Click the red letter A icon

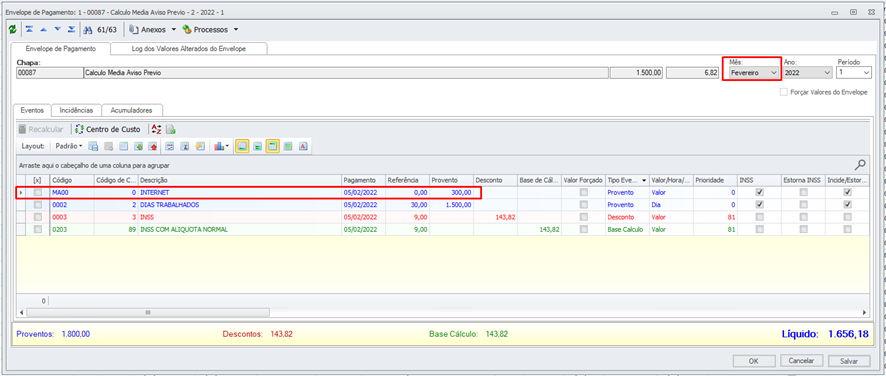click(x=302, y=146)
